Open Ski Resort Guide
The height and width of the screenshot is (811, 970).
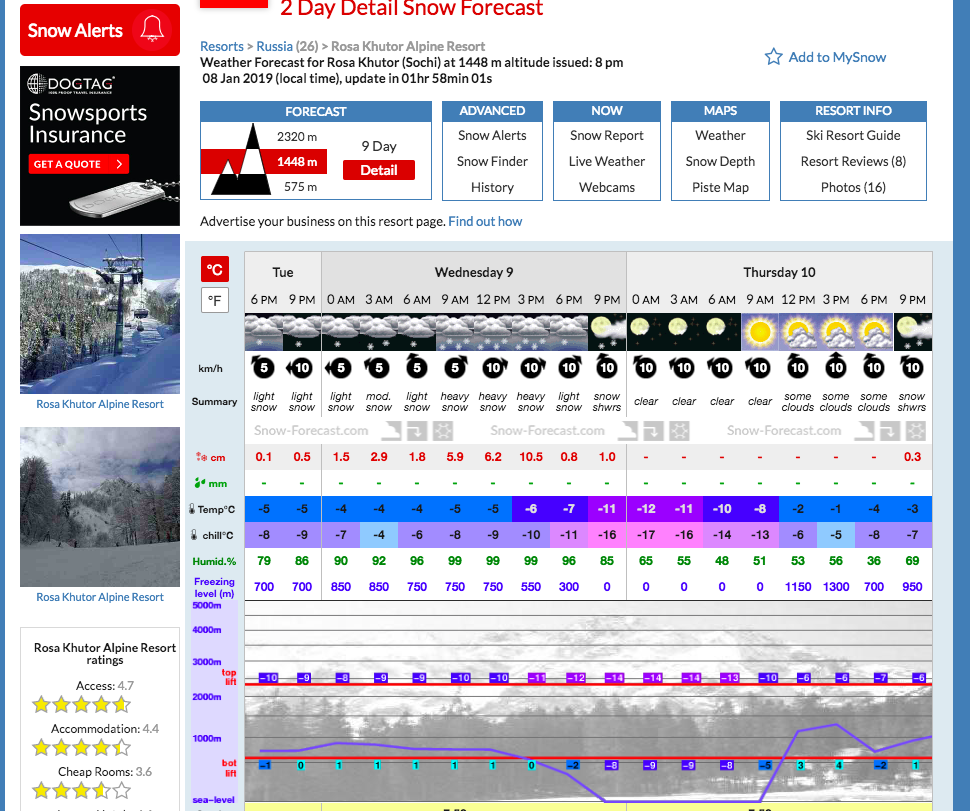(853, 135)
